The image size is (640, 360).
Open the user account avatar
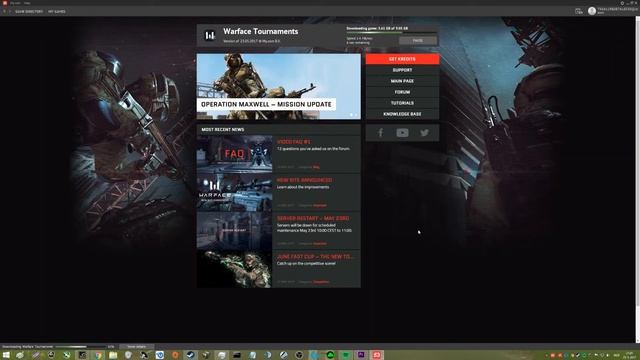(592, 11)
